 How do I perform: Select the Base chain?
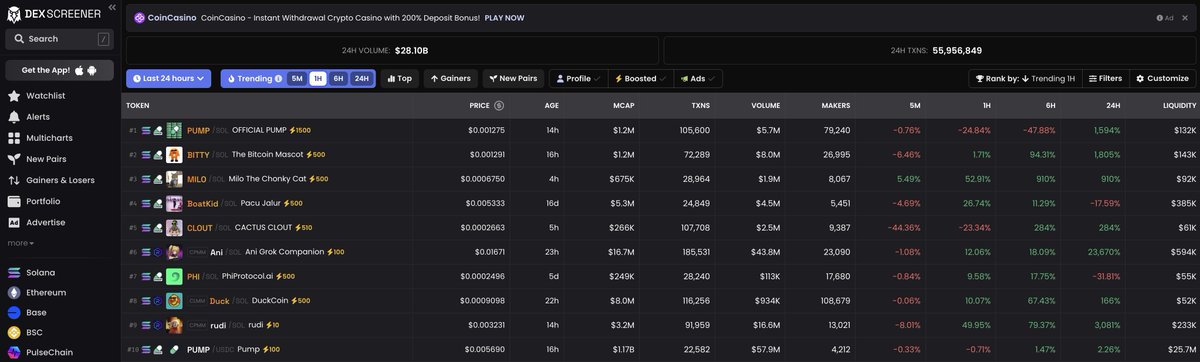pos(28,312)
